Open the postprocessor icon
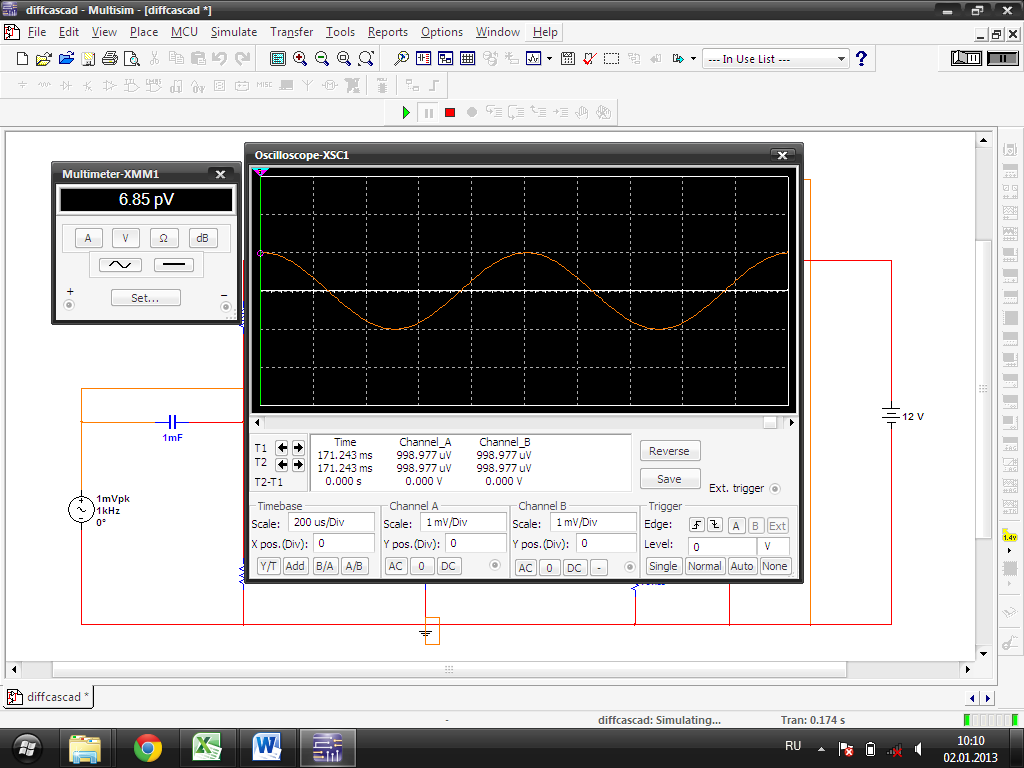Image resolution: width=1024 pixels, height=768 pixels. (x=568, y=59)
